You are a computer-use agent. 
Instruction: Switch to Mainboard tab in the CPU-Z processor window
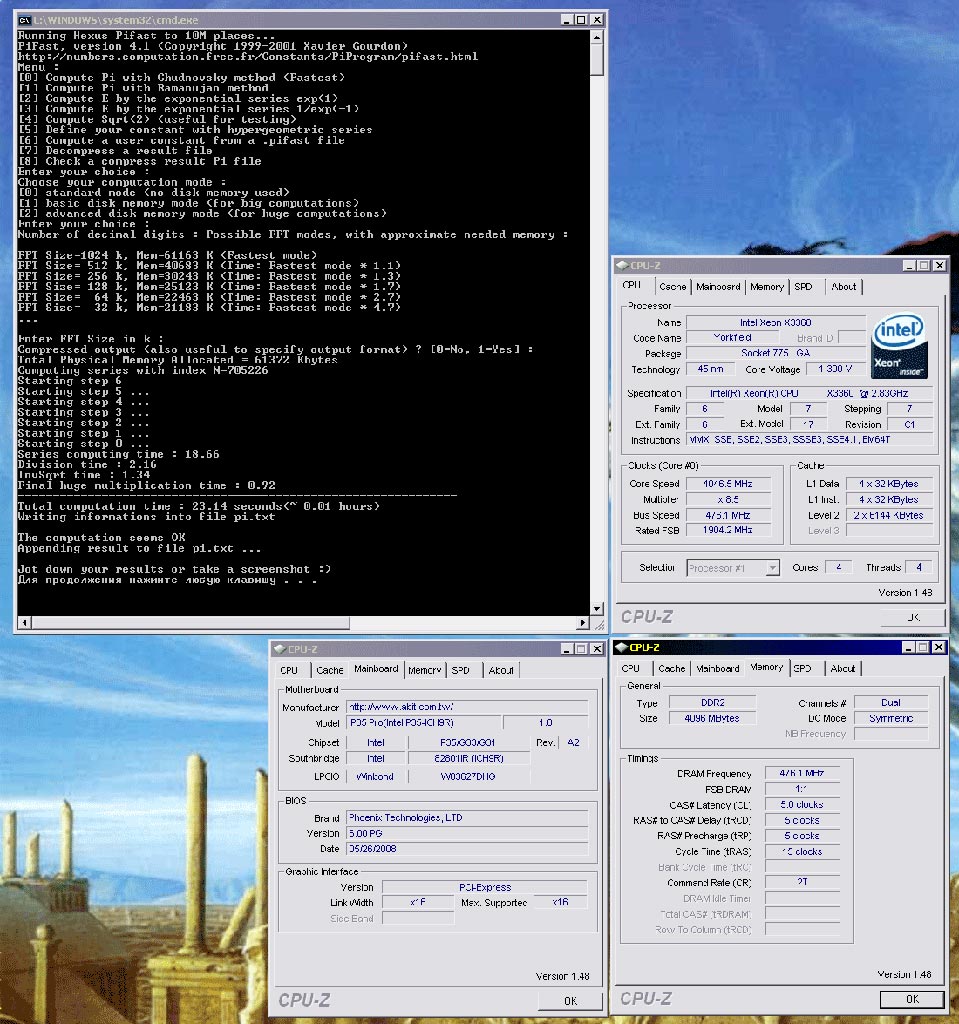point(718,287)
